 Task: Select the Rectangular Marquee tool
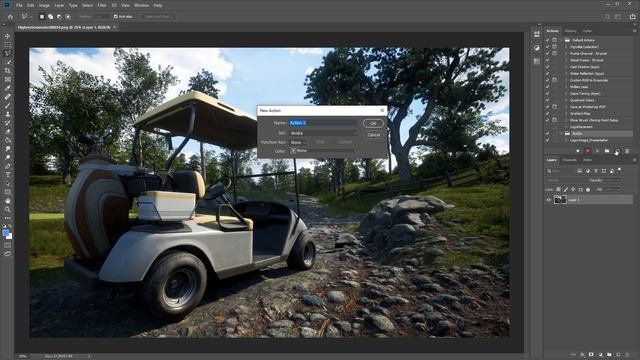7,44
